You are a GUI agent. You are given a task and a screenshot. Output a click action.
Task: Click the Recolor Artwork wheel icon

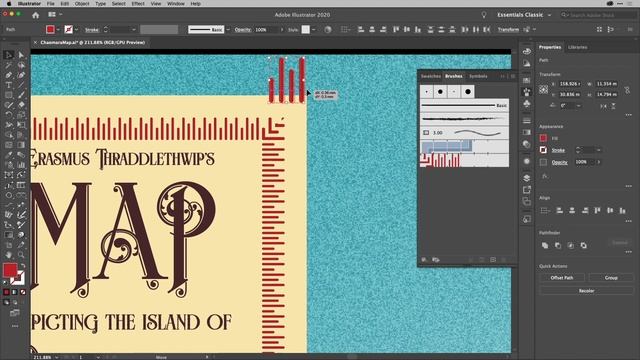328,29
